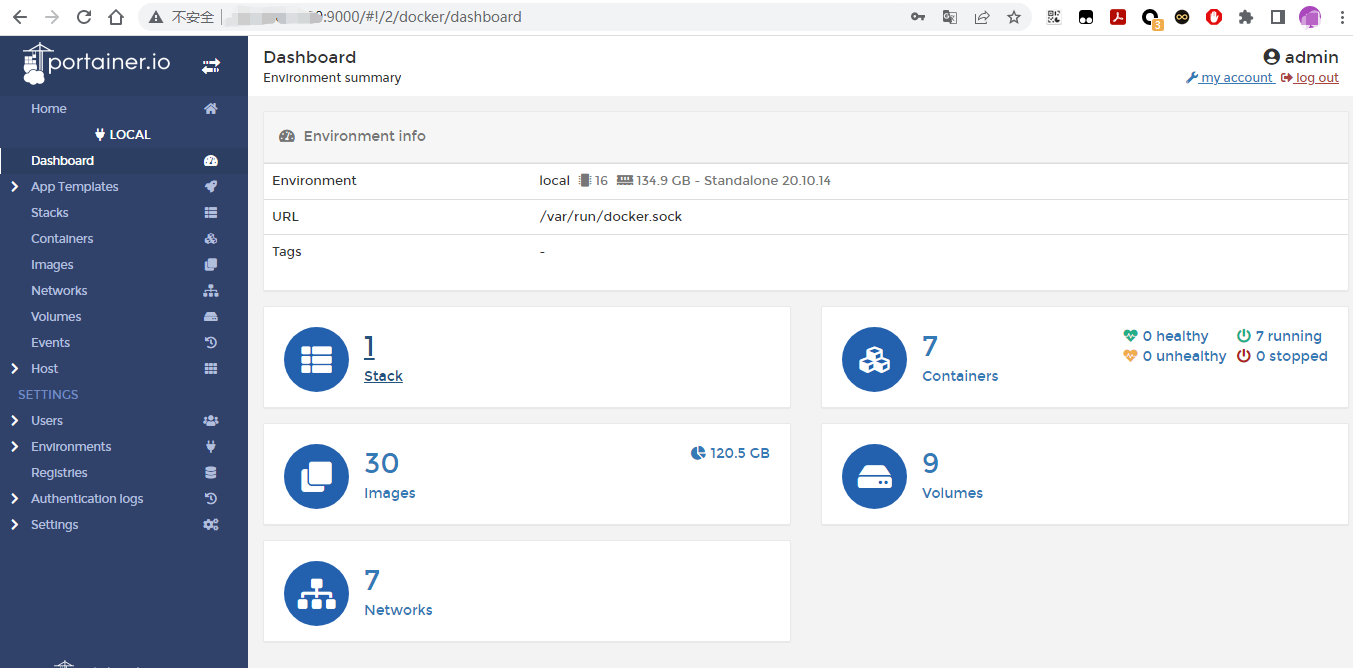Toggle the browser side panel button

[x=1277, y=17]
